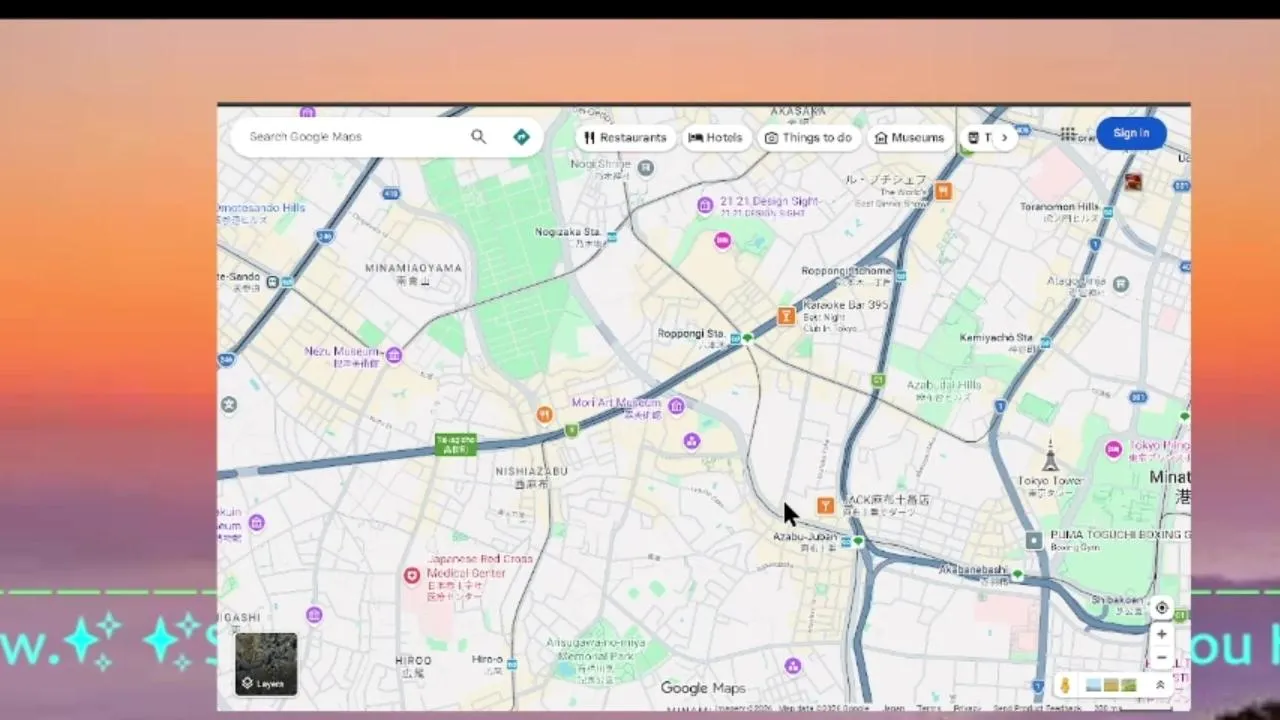Click the Kamiyacho Sta. station marker

pyautogui.click(x=1046, y=342)
